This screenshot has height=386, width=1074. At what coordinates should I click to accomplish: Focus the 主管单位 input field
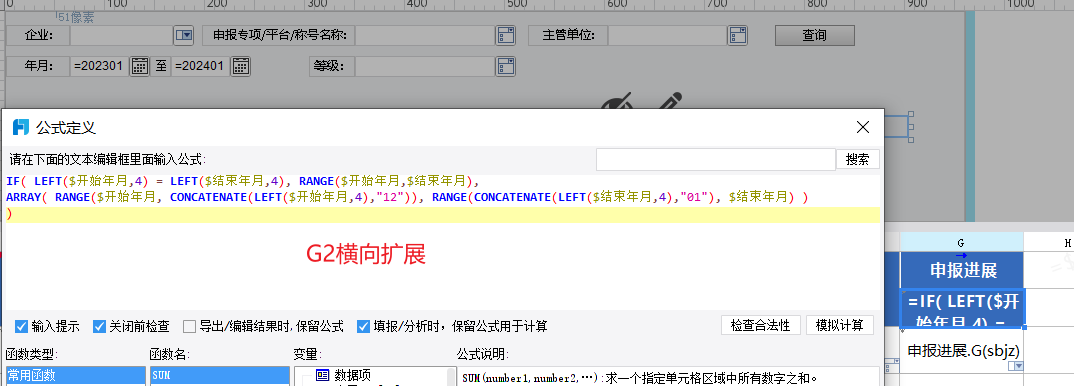pos(668,35)
